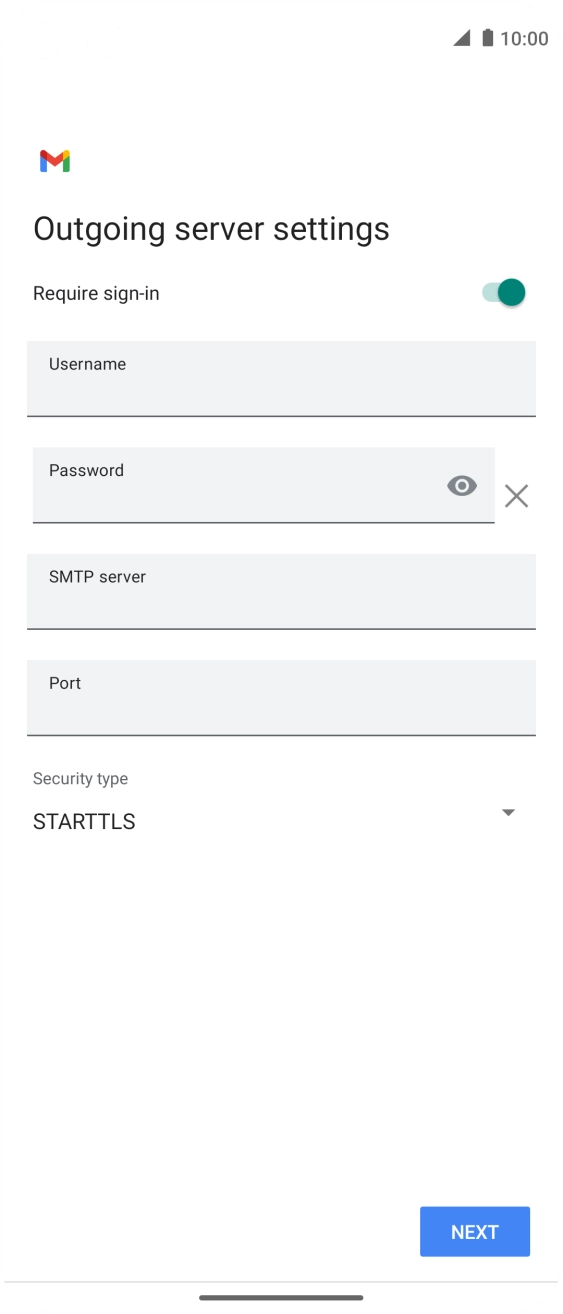Click the Port floating label text
Viewport: 563px width, 1314px height.
[65, 683]
